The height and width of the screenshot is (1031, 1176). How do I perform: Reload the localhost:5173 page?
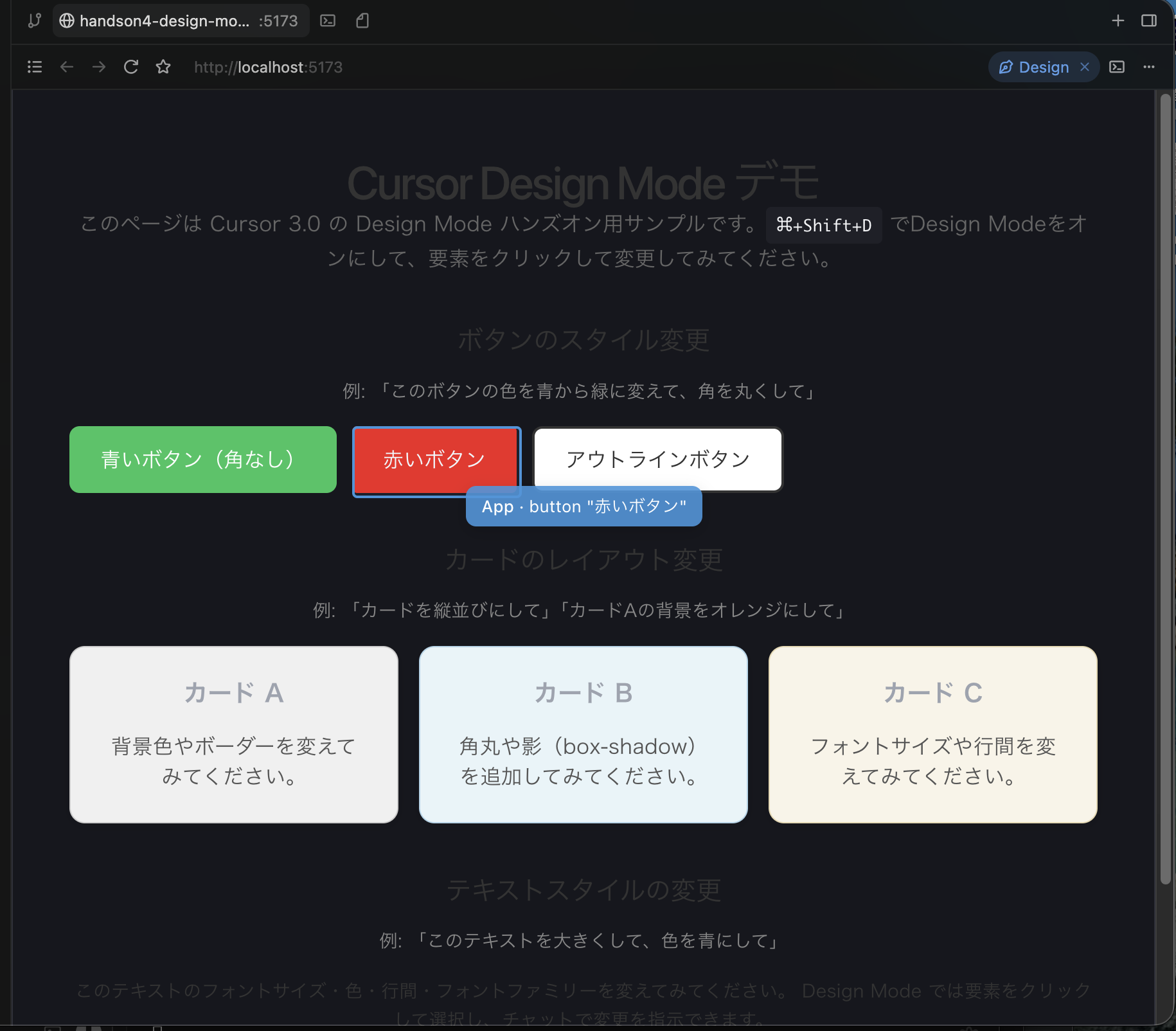point(131,67)
